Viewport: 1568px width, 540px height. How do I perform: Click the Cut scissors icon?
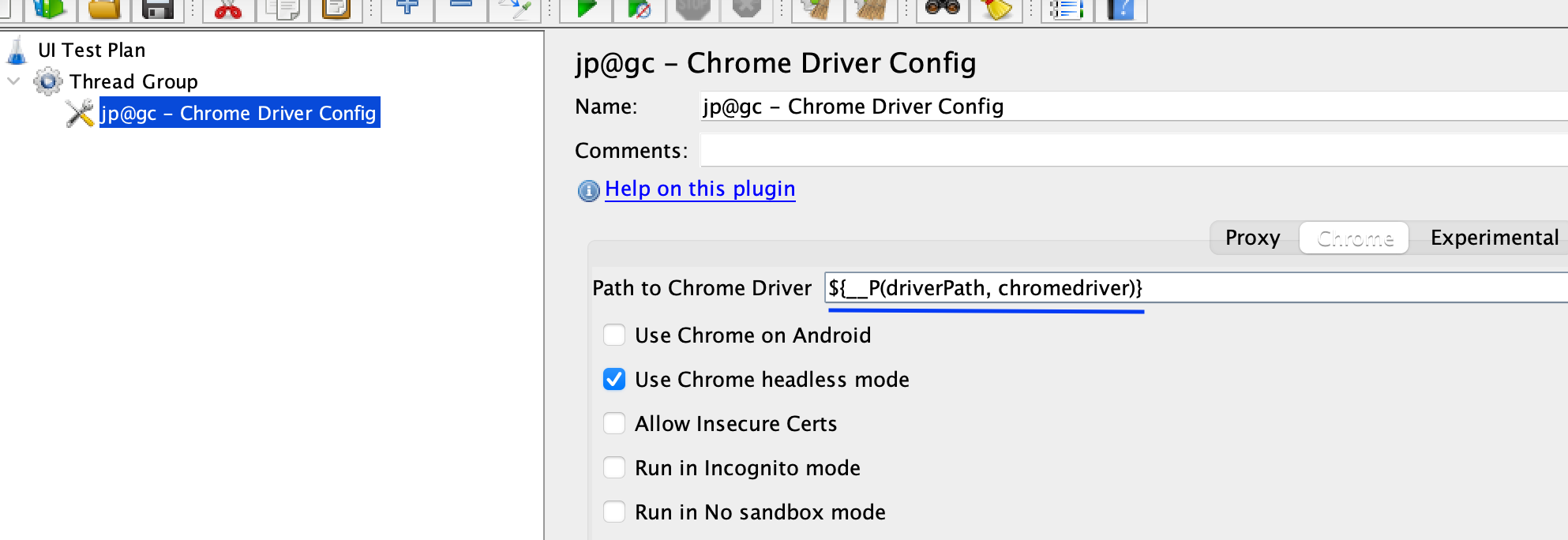(228, 9)
